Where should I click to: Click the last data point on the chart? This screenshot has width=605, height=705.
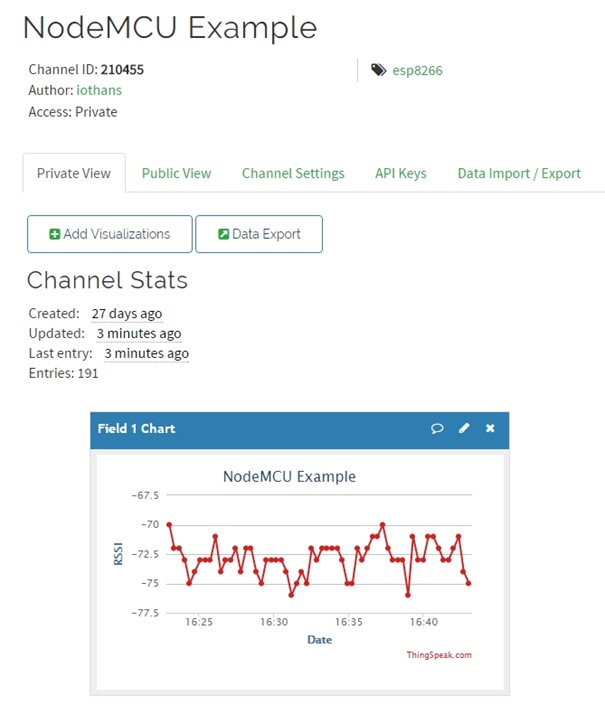click(469, 583)
